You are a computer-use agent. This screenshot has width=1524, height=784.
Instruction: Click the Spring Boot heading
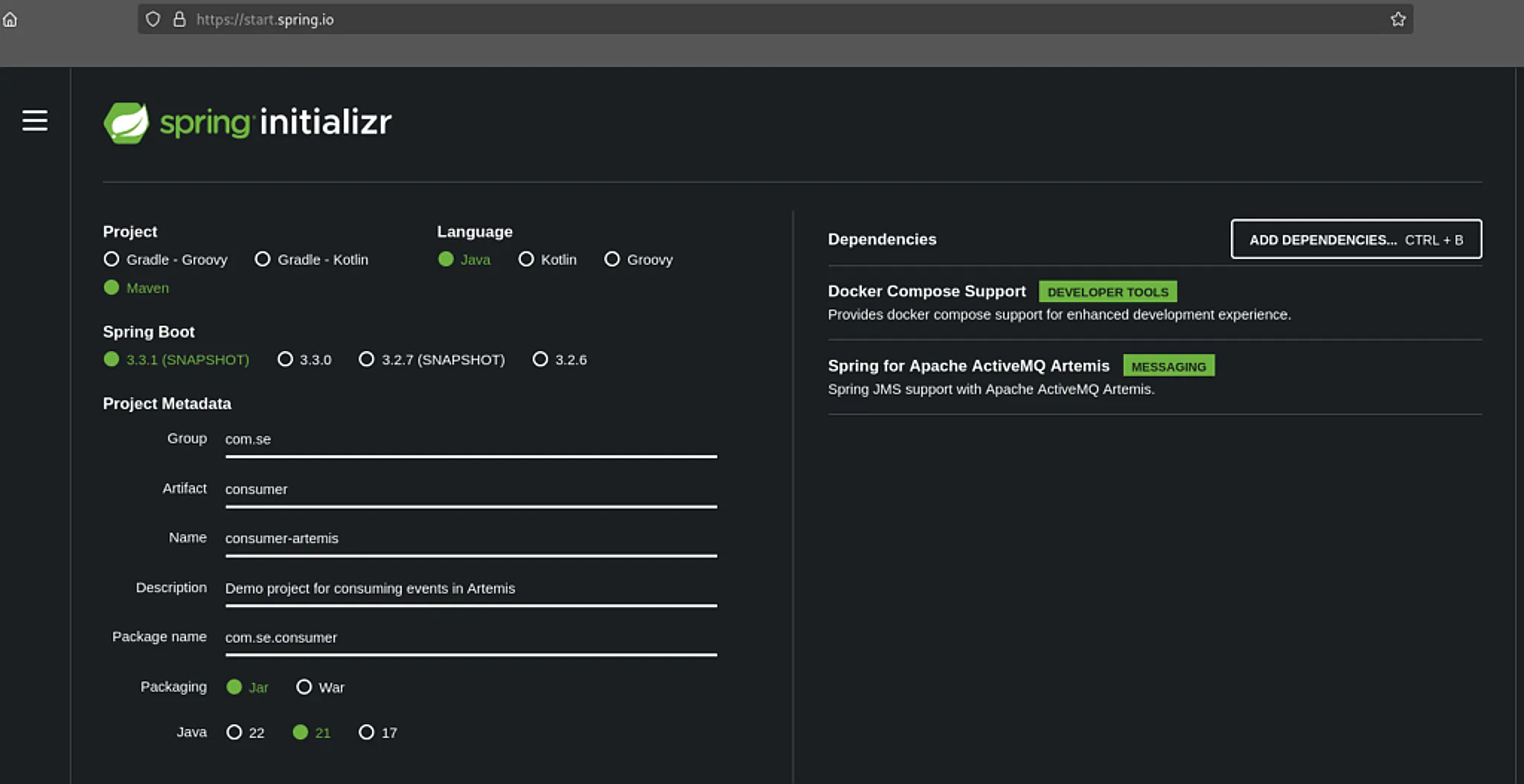coord(148,332)
